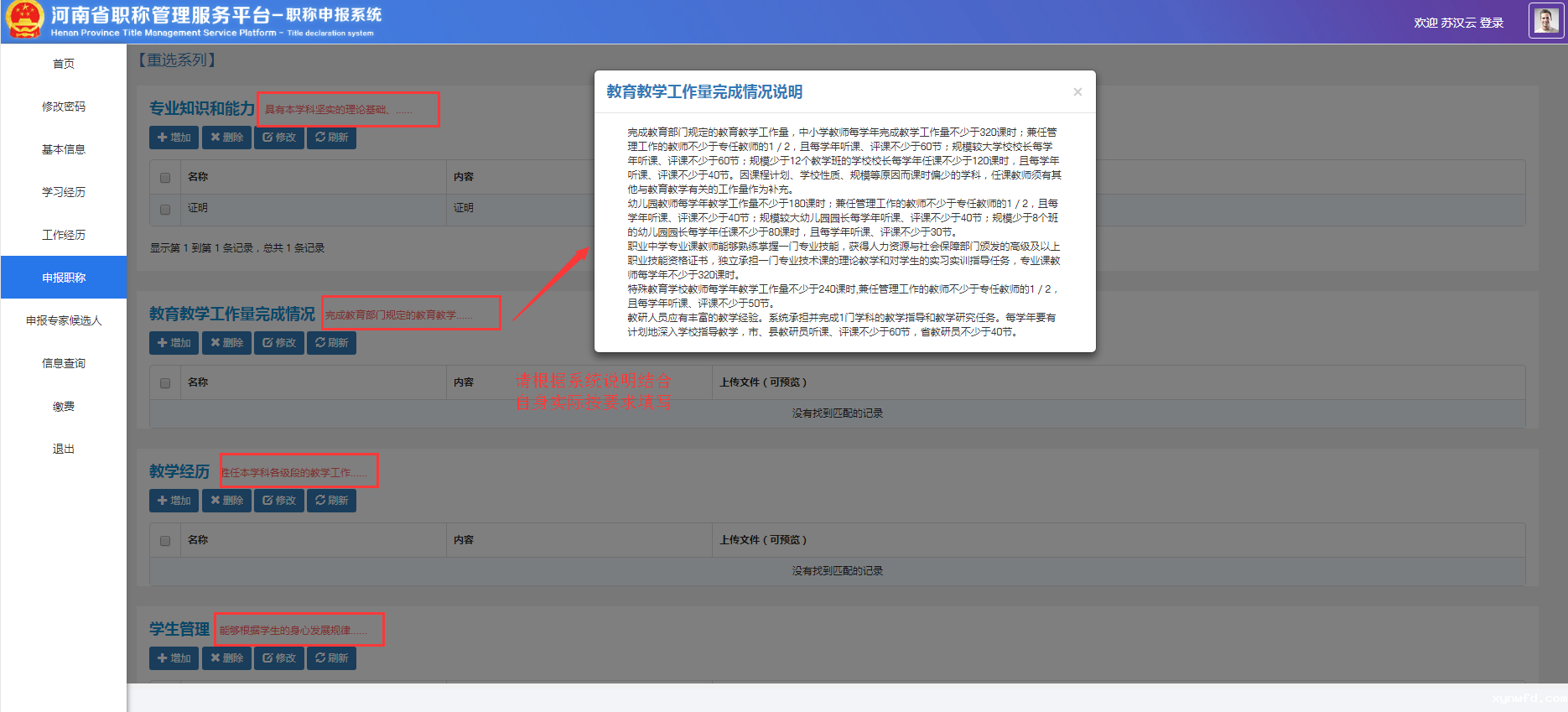This screenshot has width=1568, height=712.
Task: Click 刷新 in the 学生管理 section
Action: [331, 658]
